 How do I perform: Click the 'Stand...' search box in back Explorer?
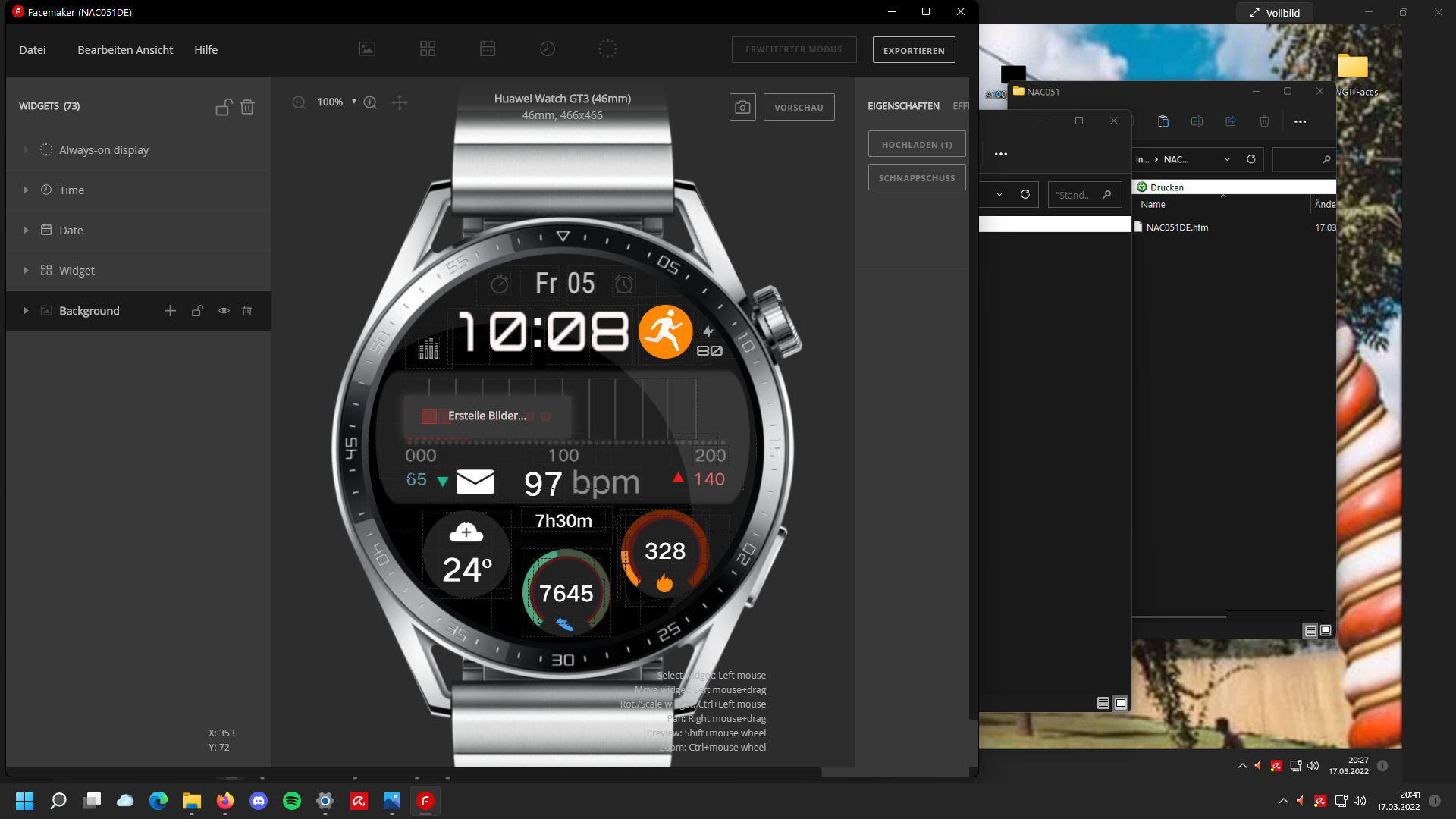[x=1084, y=195]
